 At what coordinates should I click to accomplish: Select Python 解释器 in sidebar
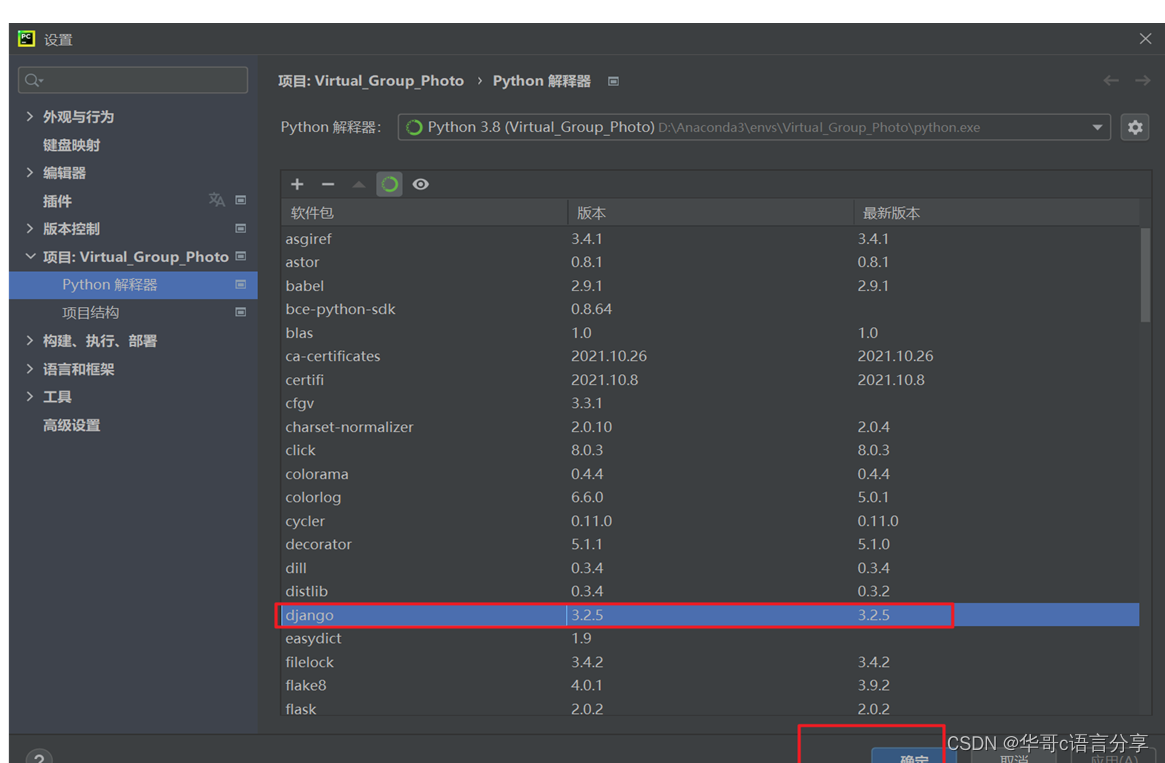[x=133, y=285]
